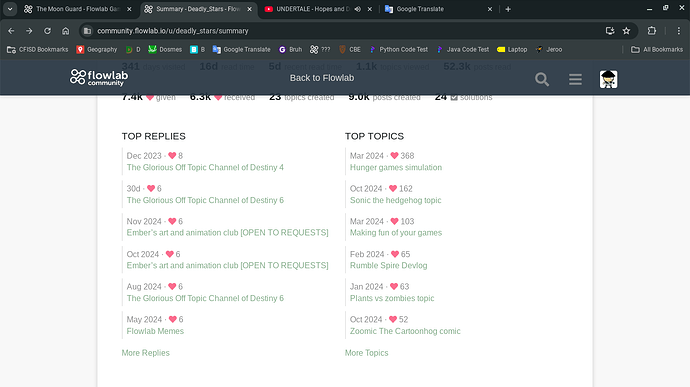Open the Dosmes bookmark
Viewport: 690px width, 387px height.
pyautogui.click(x=165, y=49)
